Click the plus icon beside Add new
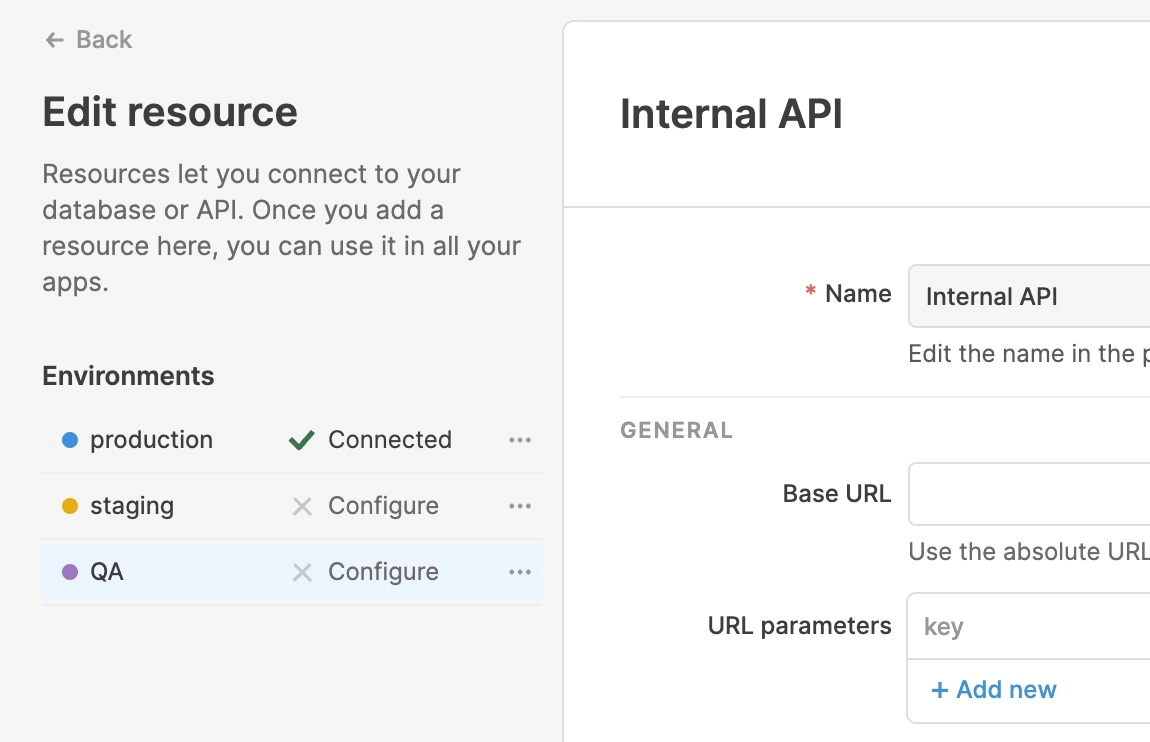This screenshot has height=742, width=1150. coord(939,690)
